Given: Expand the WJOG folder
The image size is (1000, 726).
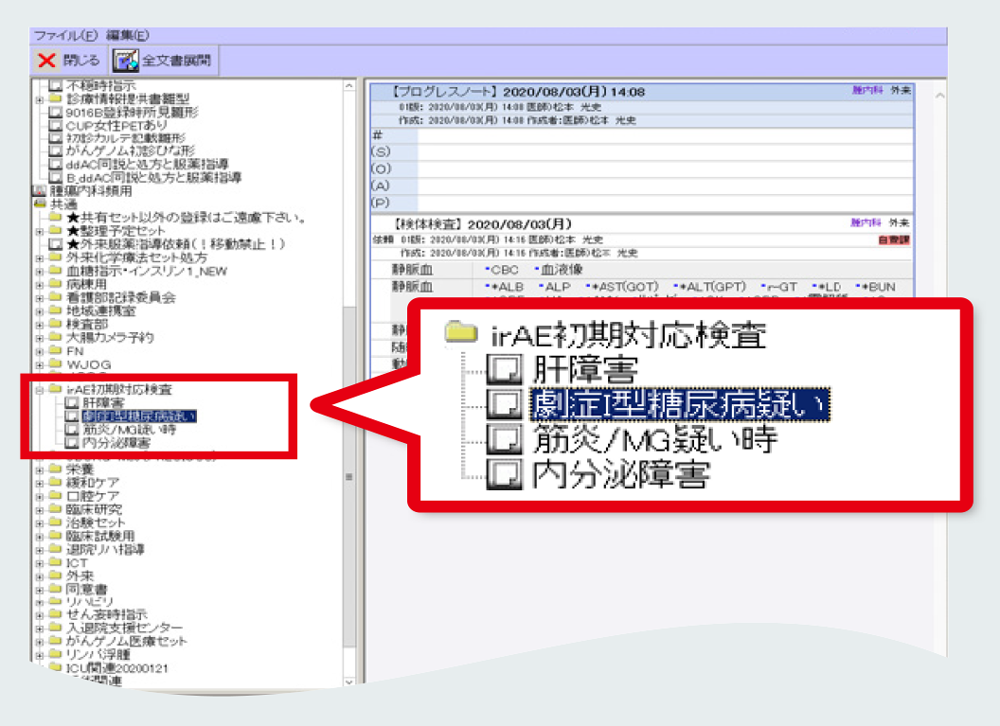Looking at the screenshot, I should [40, 365].
